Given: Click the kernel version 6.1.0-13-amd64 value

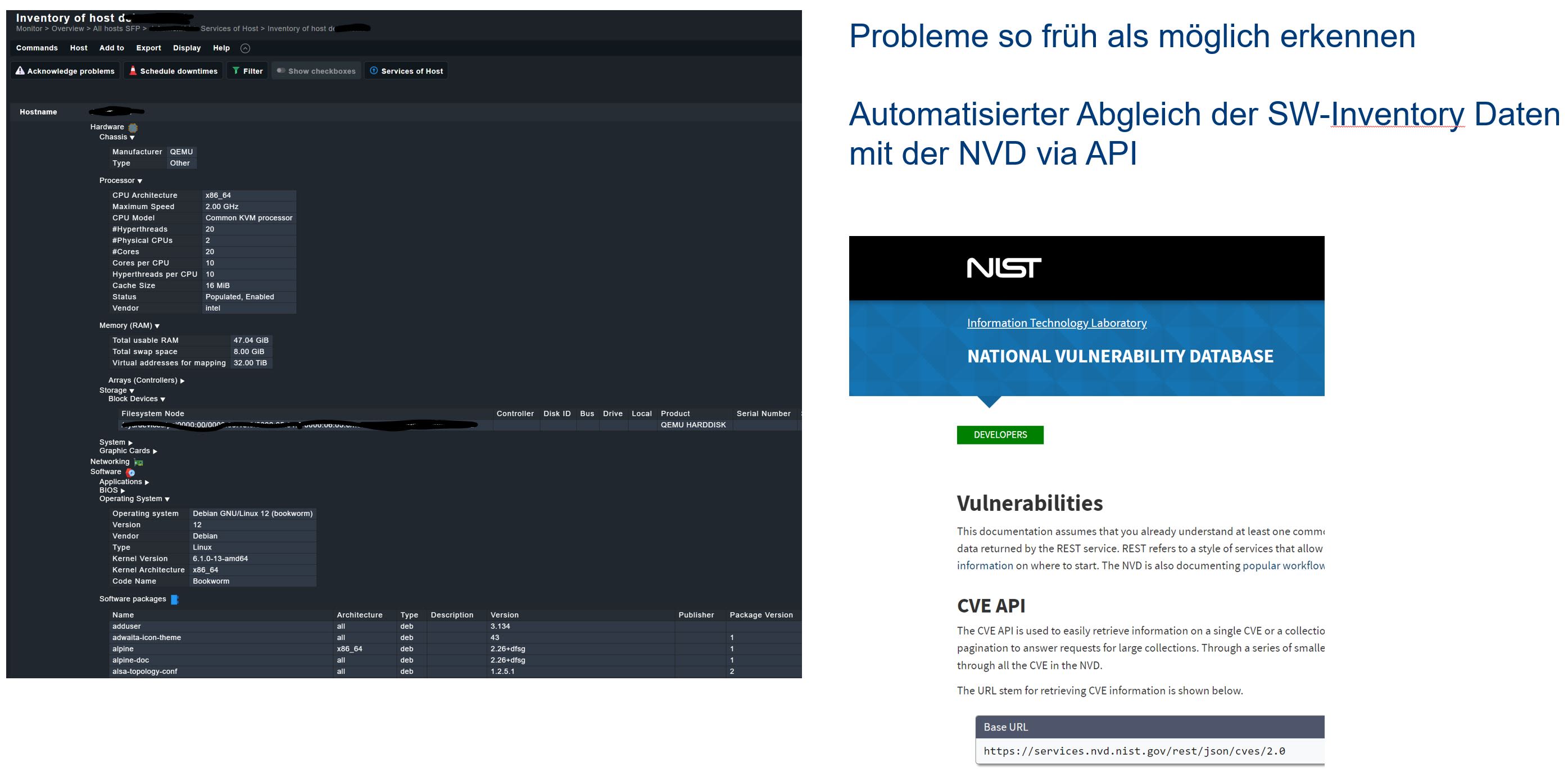Looking at the screenshot, I should point(220,559).
